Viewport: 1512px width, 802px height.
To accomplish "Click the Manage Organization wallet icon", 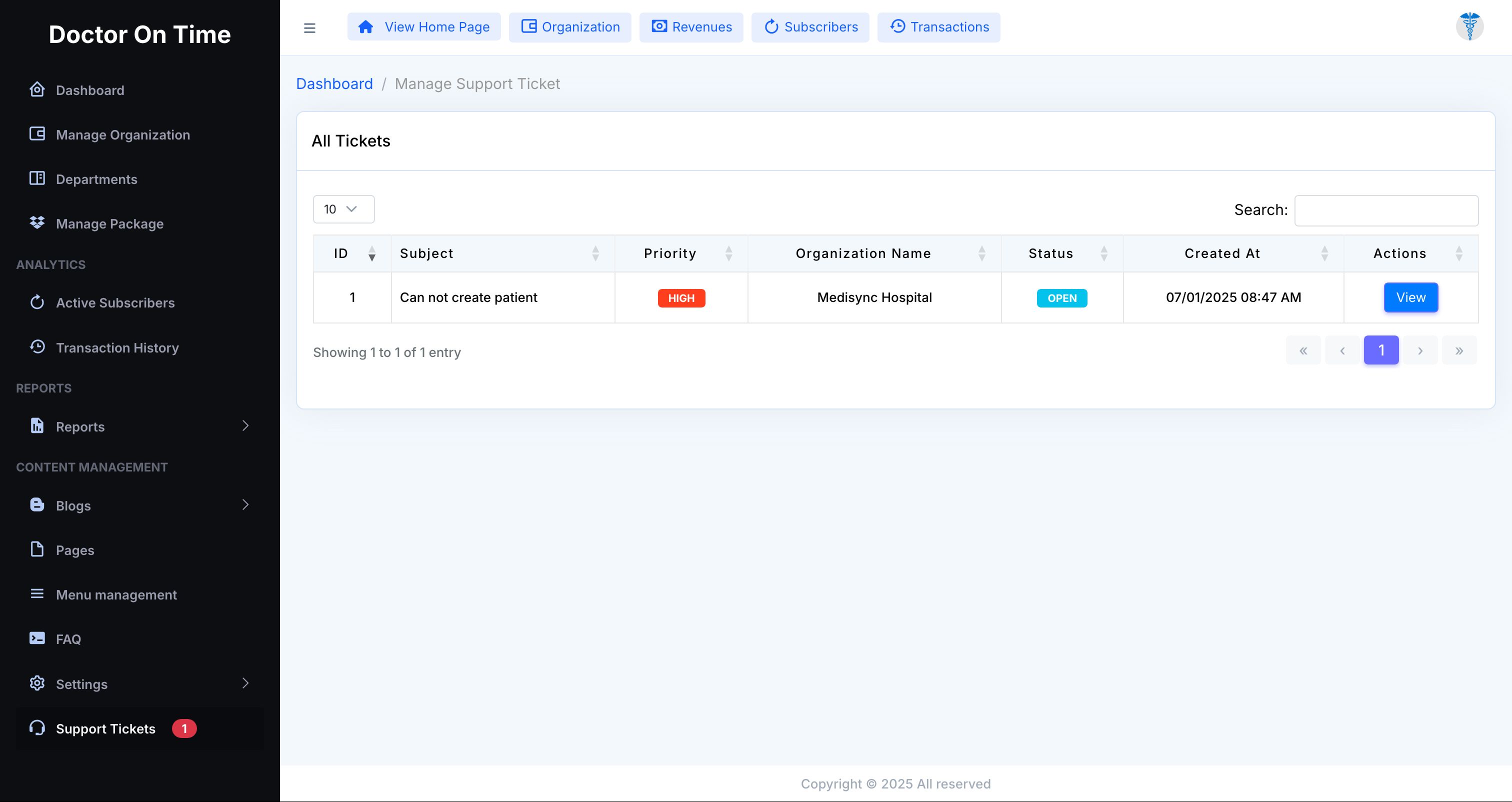I will point(37,134).
